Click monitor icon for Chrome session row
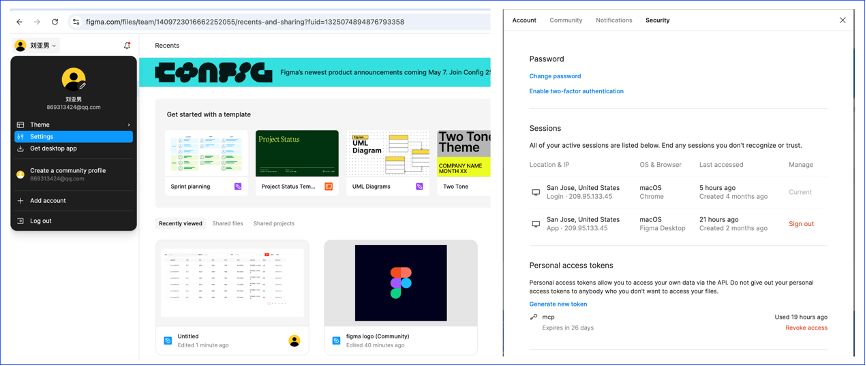Viewport: 866px width, 366px height. click(535, 192)
